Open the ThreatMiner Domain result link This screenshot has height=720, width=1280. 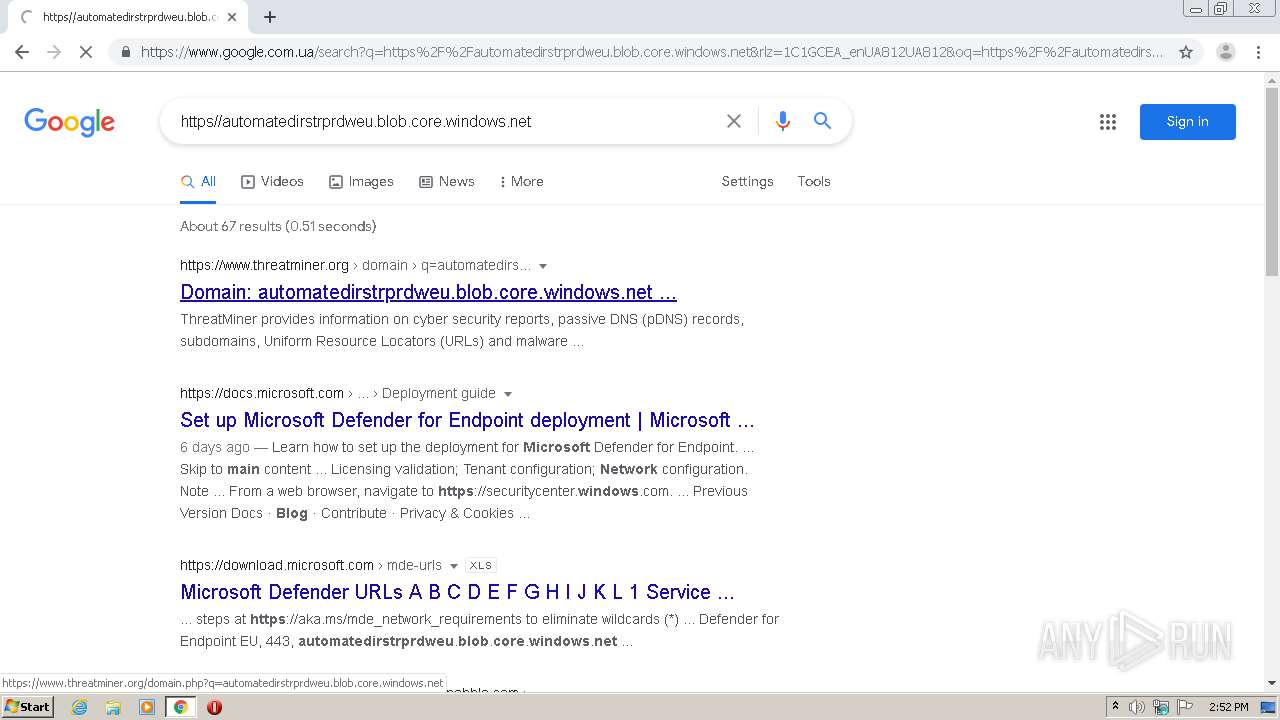428,293
